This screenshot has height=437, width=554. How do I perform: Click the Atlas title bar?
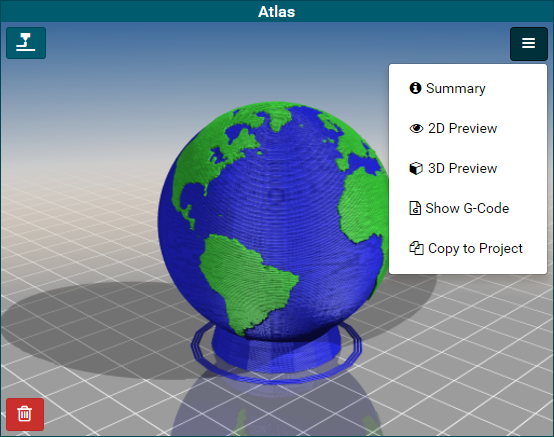click(277, 11)
